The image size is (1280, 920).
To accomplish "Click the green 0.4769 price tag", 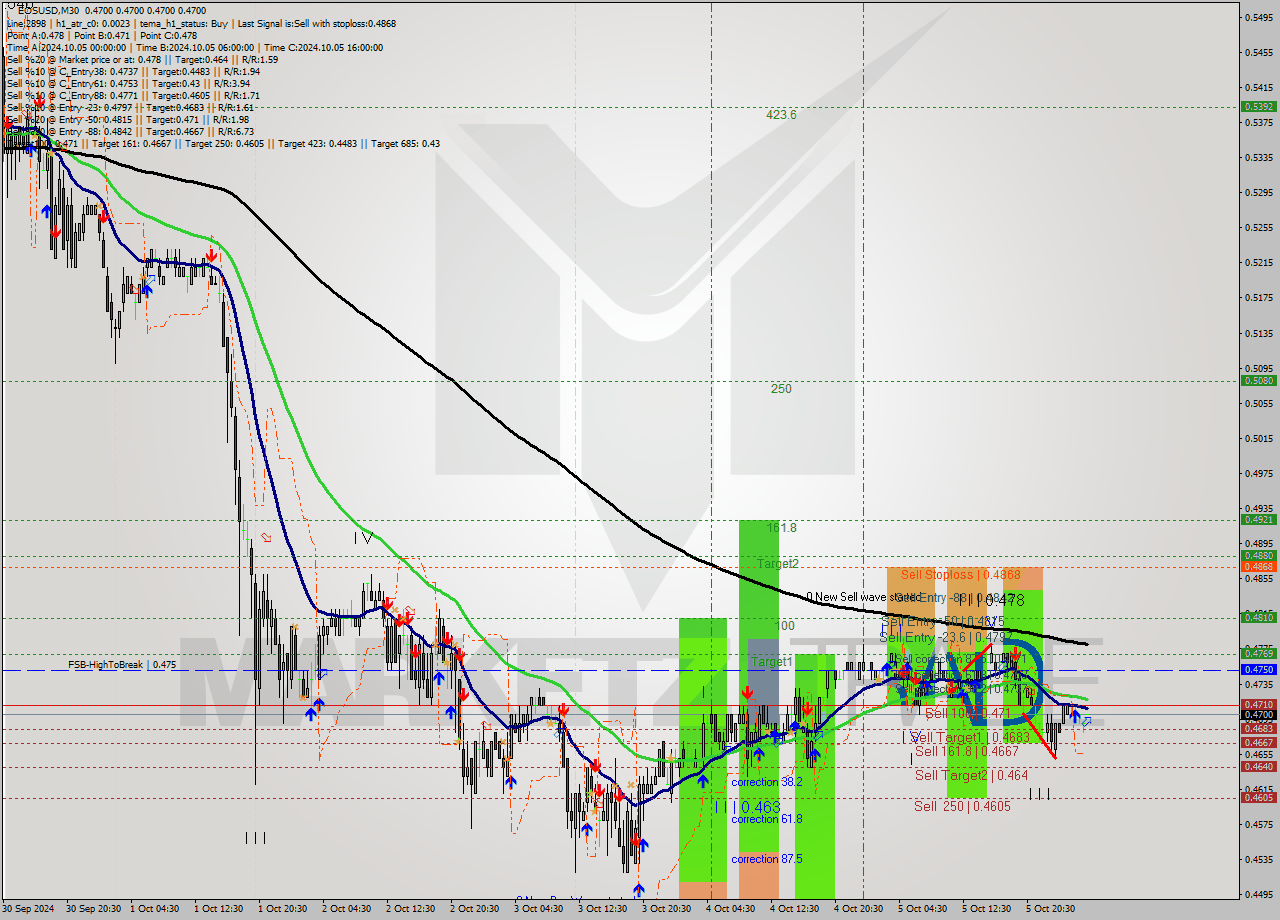I will [1258, 653].
